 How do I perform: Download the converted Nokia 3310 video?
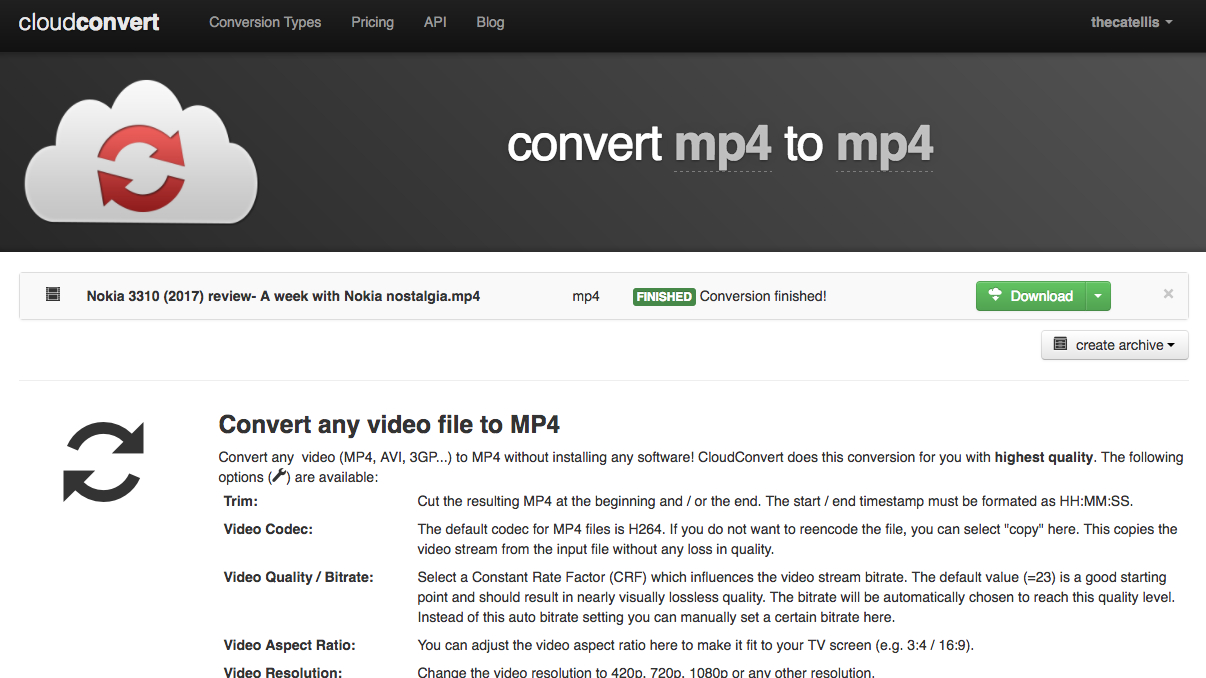1030,296
